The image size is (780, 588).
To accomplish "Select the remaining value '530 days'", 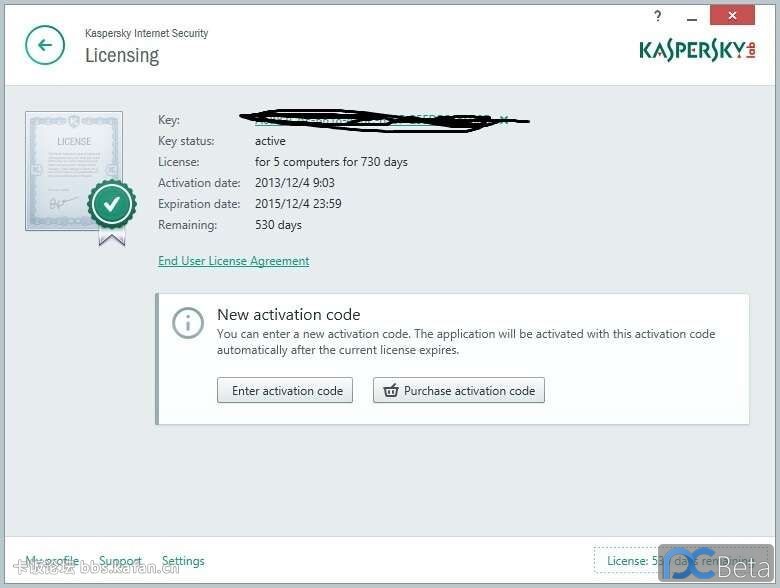I will click(x=278, y=224).
